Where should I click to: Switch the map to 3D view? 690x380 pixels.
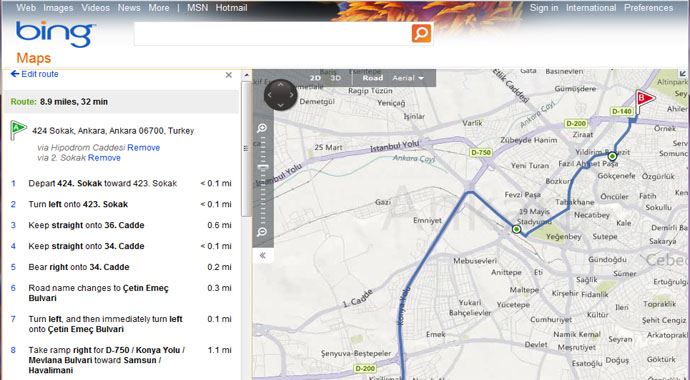(336, 78)
